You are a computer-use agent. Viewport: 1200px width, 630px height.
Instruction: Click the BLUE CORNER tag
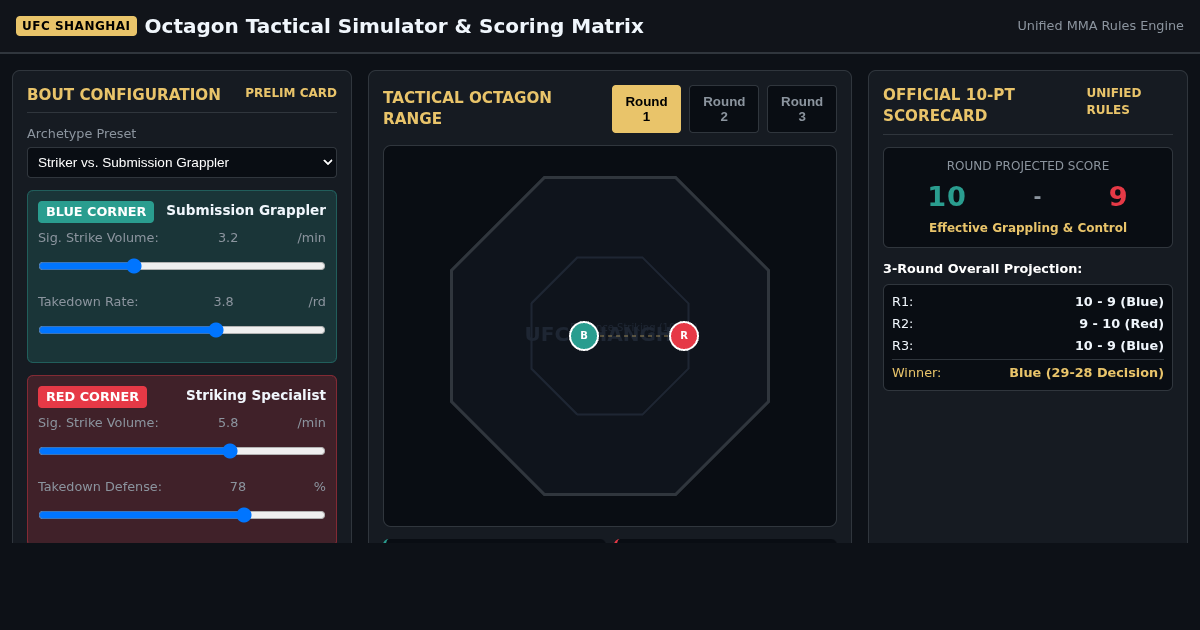coord(96,212)
